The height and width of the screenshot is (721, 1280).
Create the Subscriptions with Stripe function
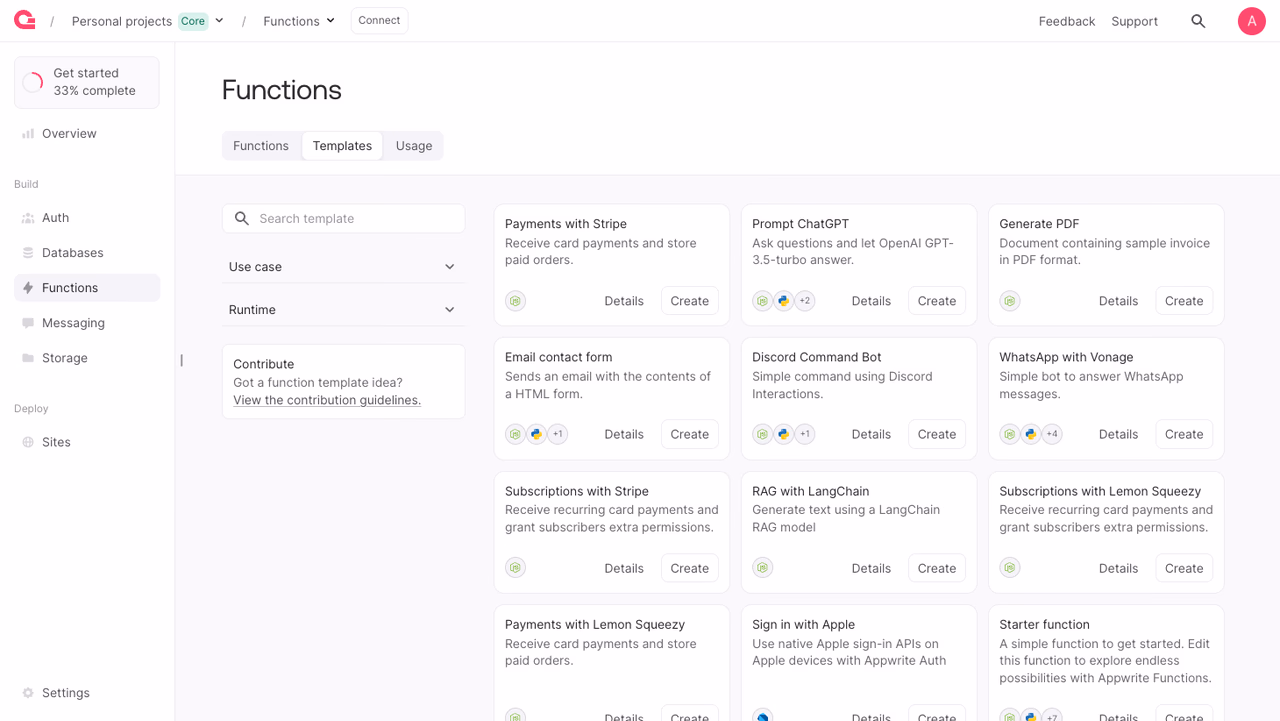click(690, 568)
